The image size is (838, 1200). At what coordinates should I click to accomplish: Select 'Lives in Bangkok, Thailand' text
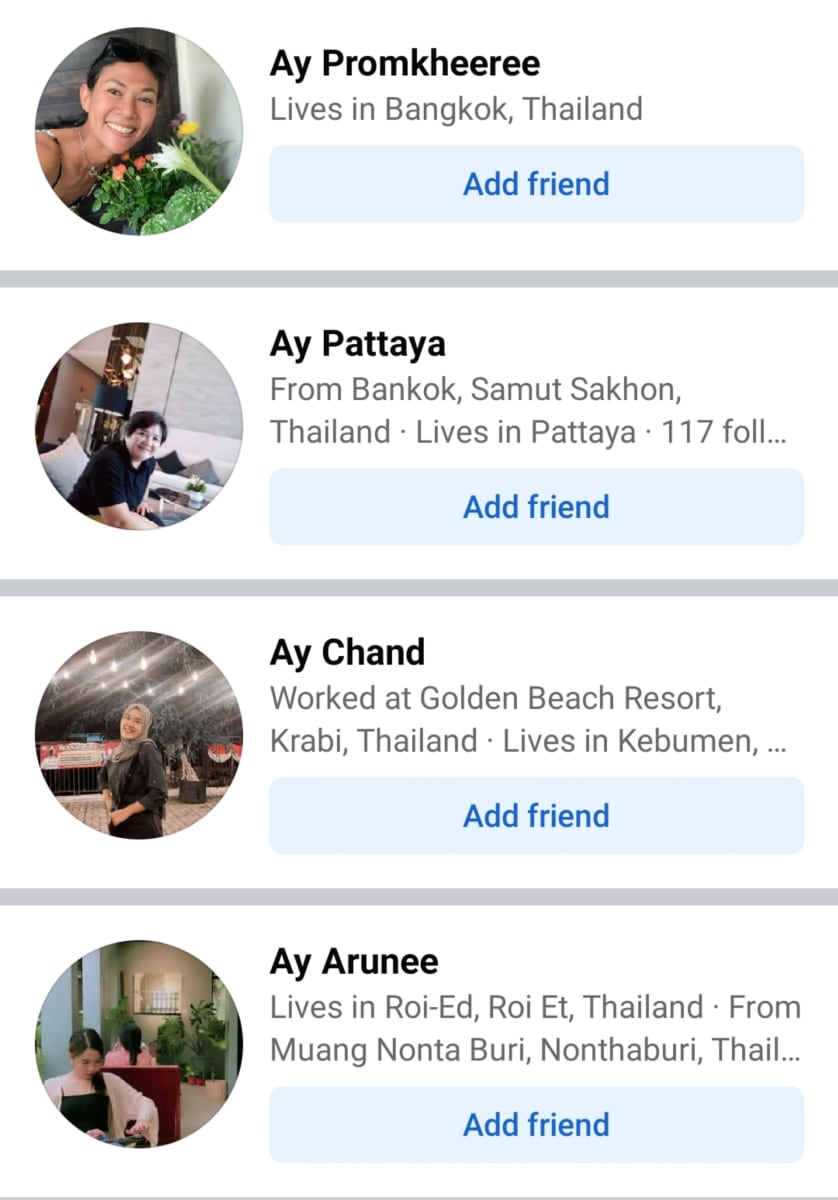[x=456, y=109]
